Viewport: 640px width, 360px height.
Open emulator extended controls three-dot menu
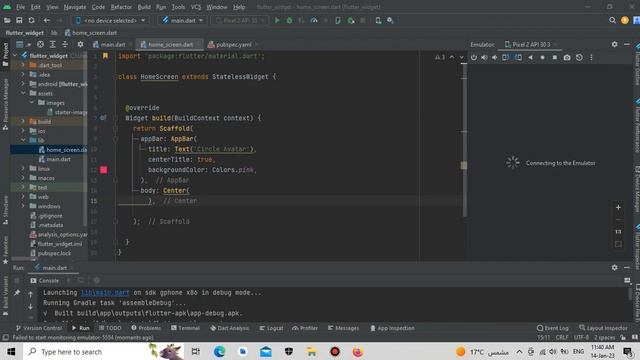pyautogui.click(x=591, y=58)
